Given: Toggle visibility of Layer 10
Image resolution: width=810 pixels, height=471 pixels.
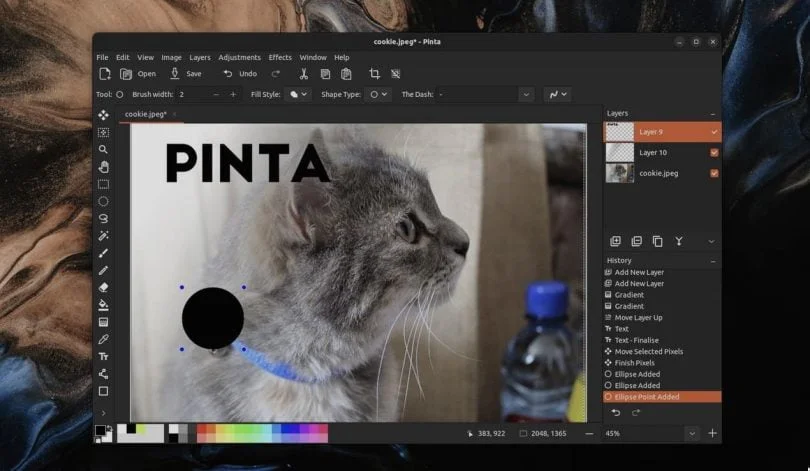Looking at the screenshot, I should click(x=714, y=153).
